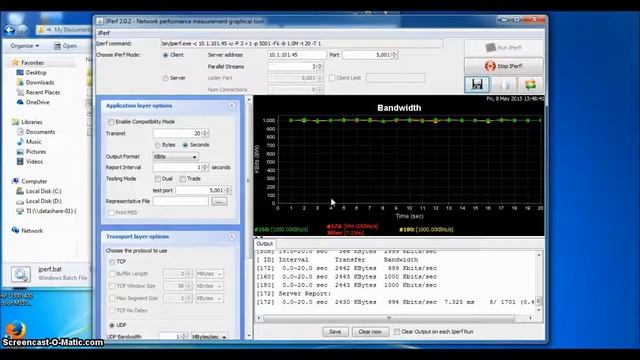The height and width of the screenshot is (360, 640).
Task: Toggle Clear Output on each Iperf Run
Action: pos(396,332)
